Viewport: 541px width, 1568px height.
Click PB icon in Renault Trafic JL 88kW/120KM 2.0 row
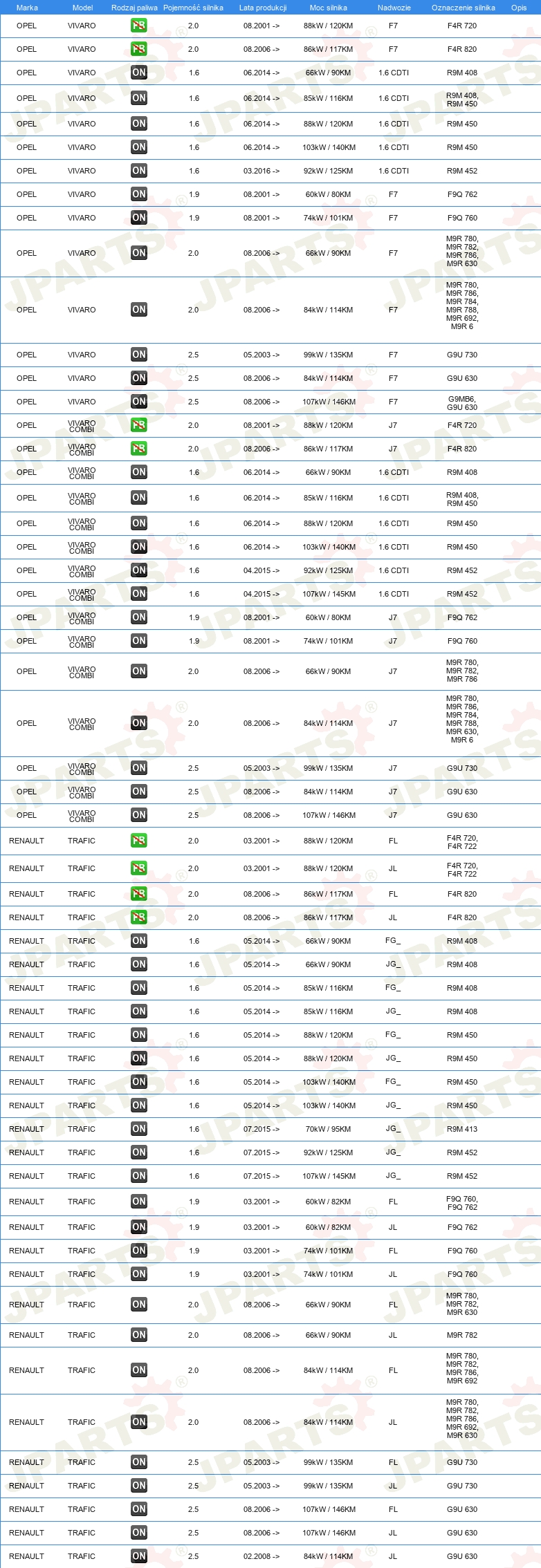(139, 868)
